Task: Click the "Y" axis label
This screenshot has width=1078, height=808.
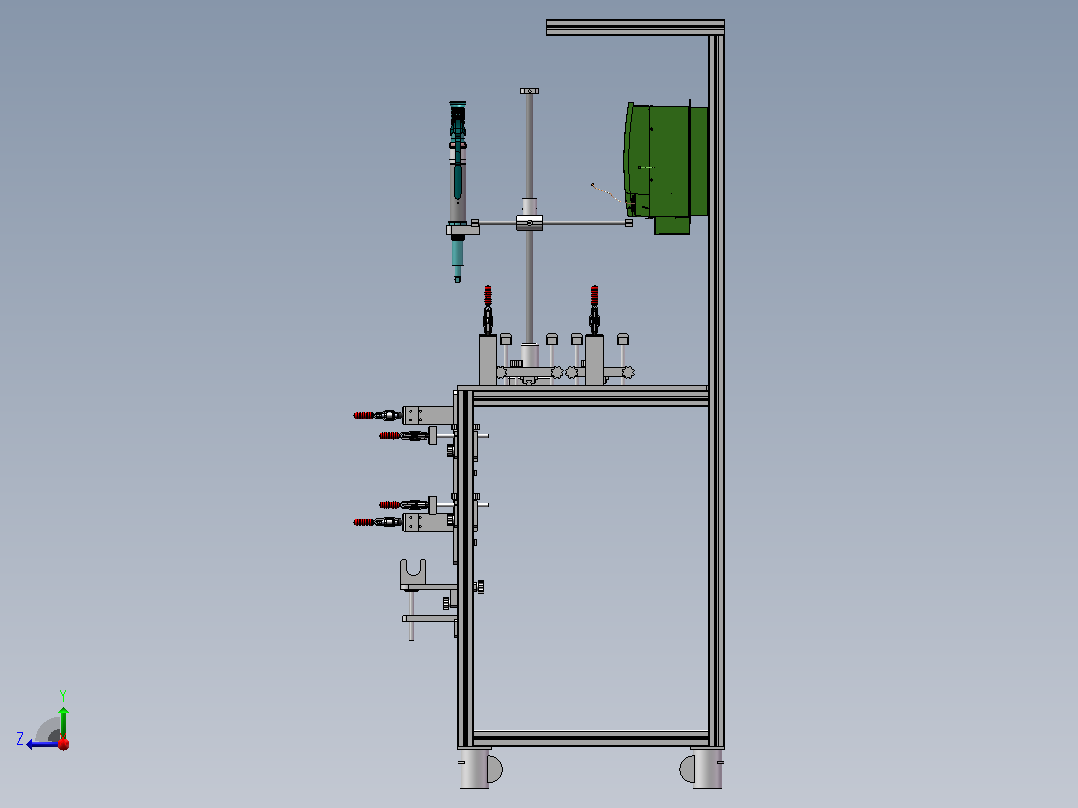Action: pos(63,695)
